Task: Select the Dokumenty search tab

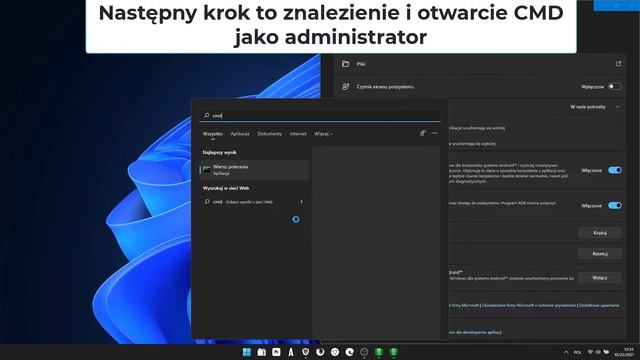Action: coord(269,134)
